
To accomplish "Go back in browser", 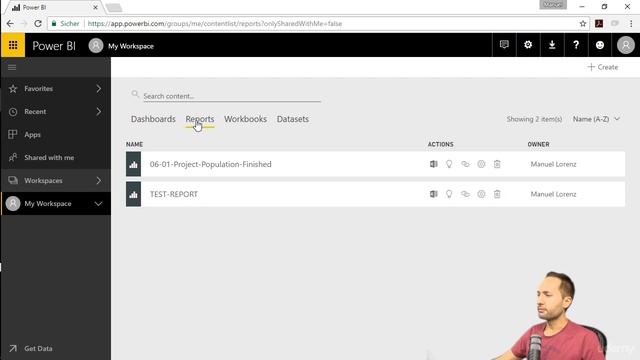I will tap(10, 24).
